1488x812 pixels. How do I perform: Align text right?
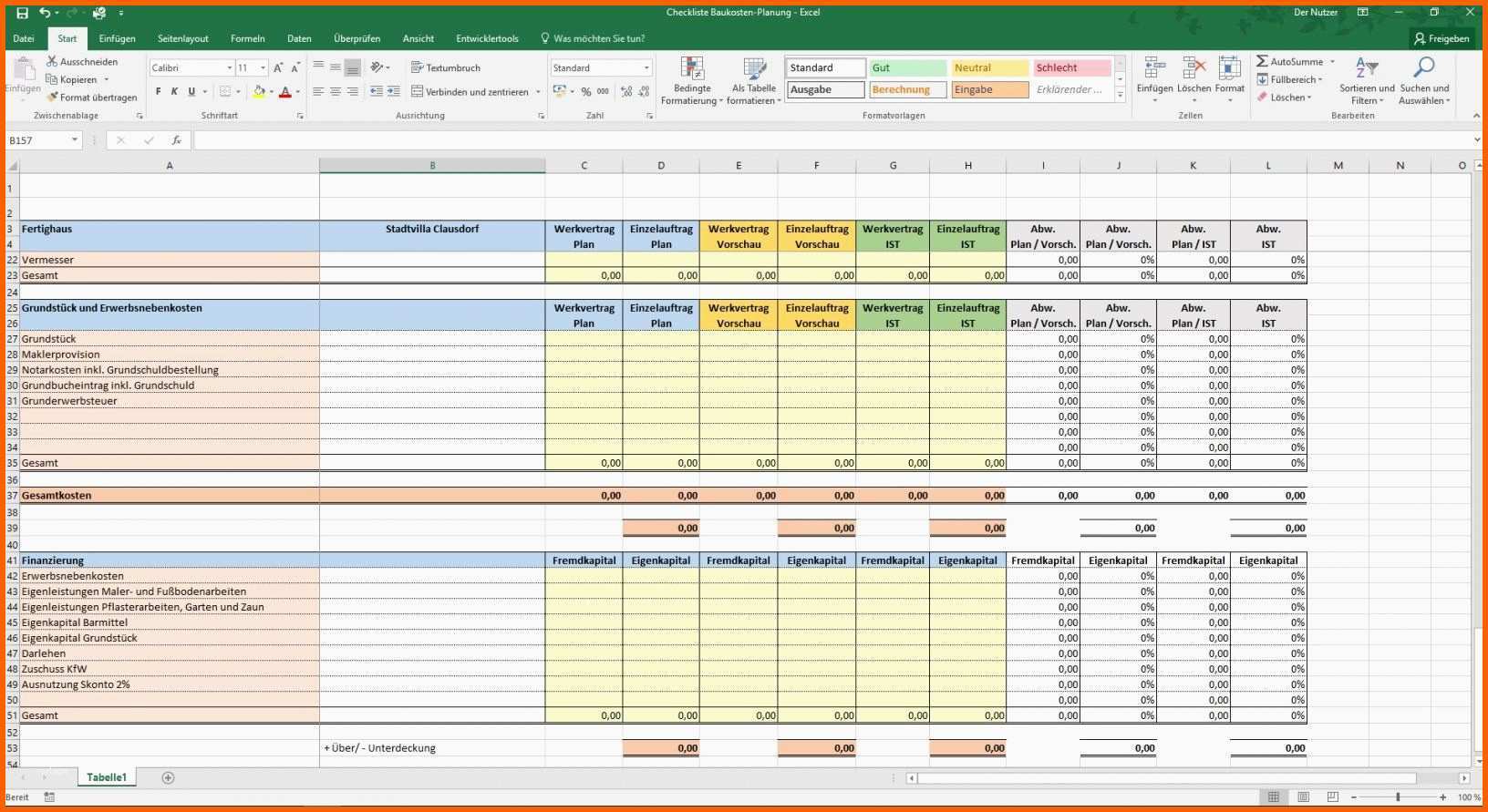(x=353, y=91)
